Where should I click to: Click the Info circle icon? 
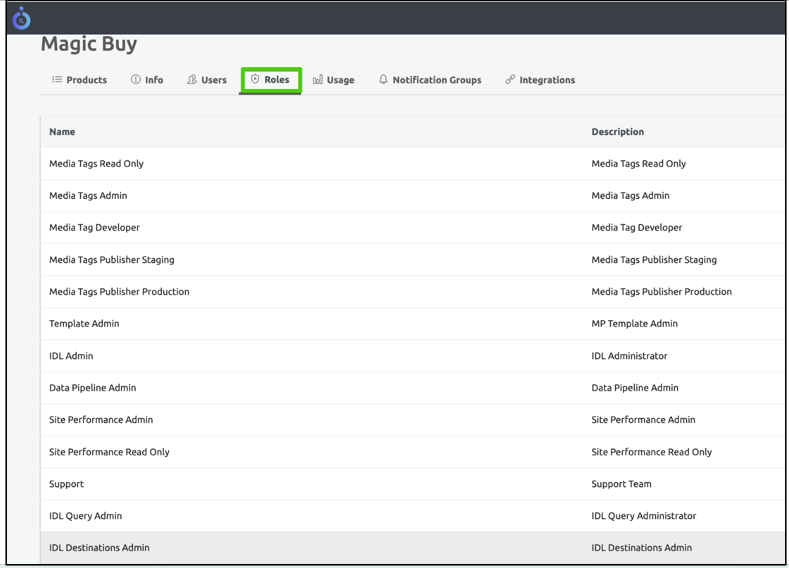coord(136,80)
